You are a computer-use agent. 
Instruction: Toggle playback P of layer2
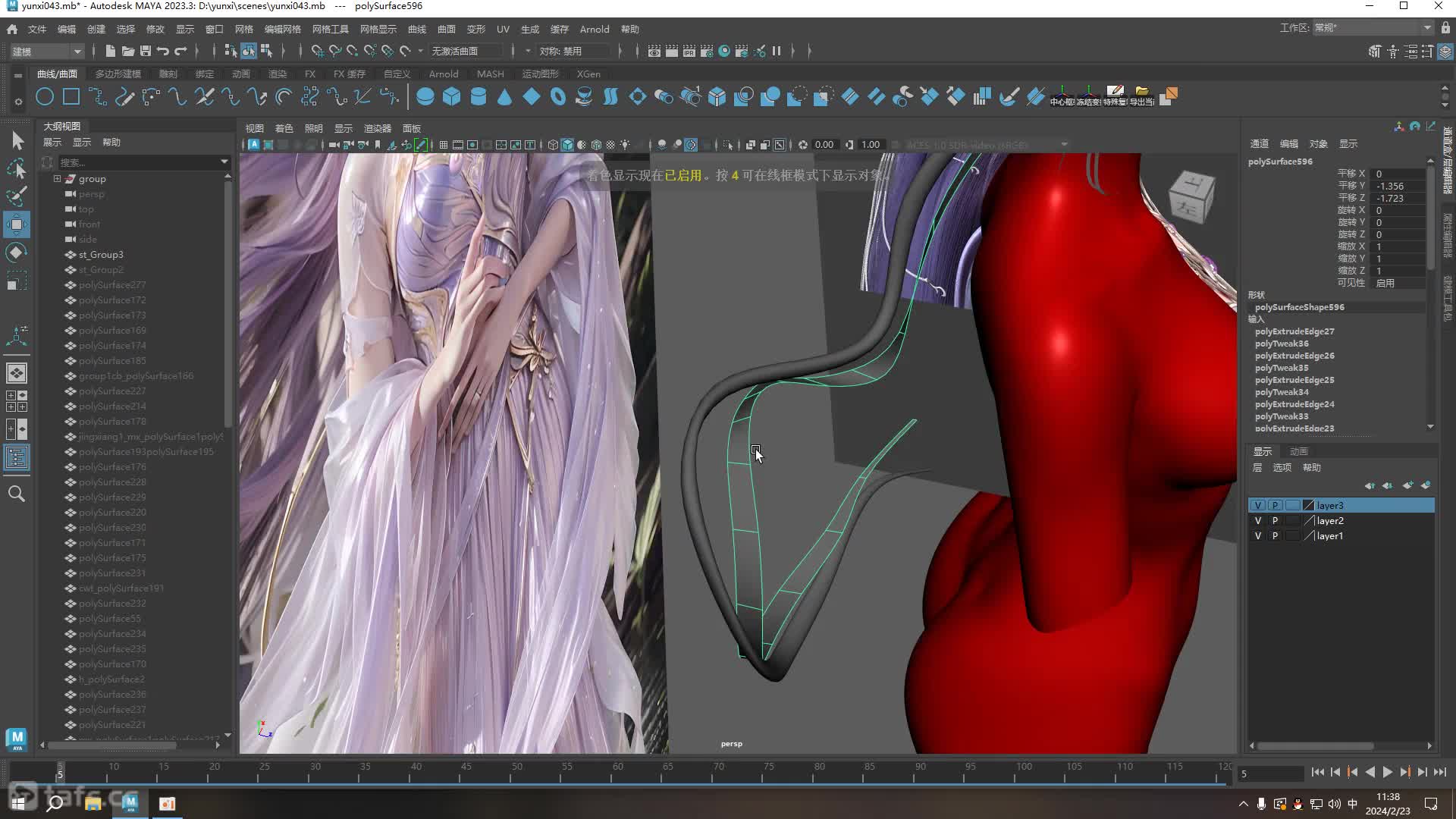(x=1275, y=521)
